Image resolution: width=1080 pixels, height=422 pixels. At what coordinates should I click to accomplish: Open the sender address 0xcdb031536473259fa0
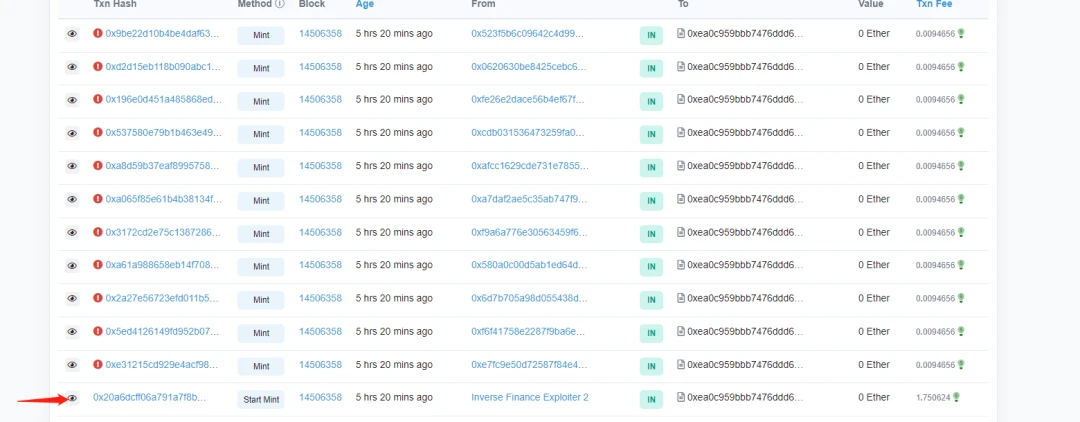[x=528, y=132]
